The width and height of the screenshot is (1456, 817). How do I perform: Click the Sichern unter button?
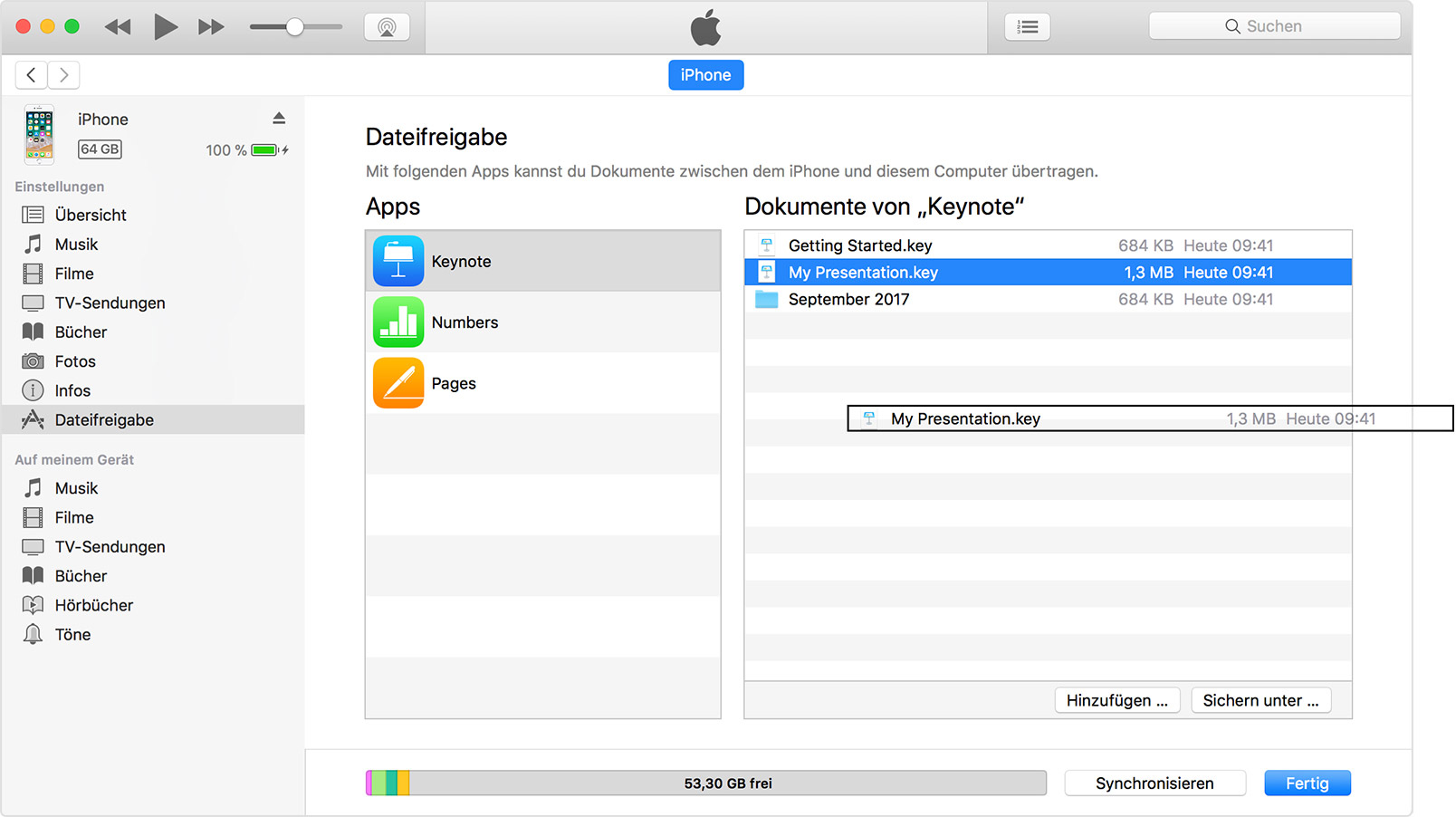tap(1260, 699)
